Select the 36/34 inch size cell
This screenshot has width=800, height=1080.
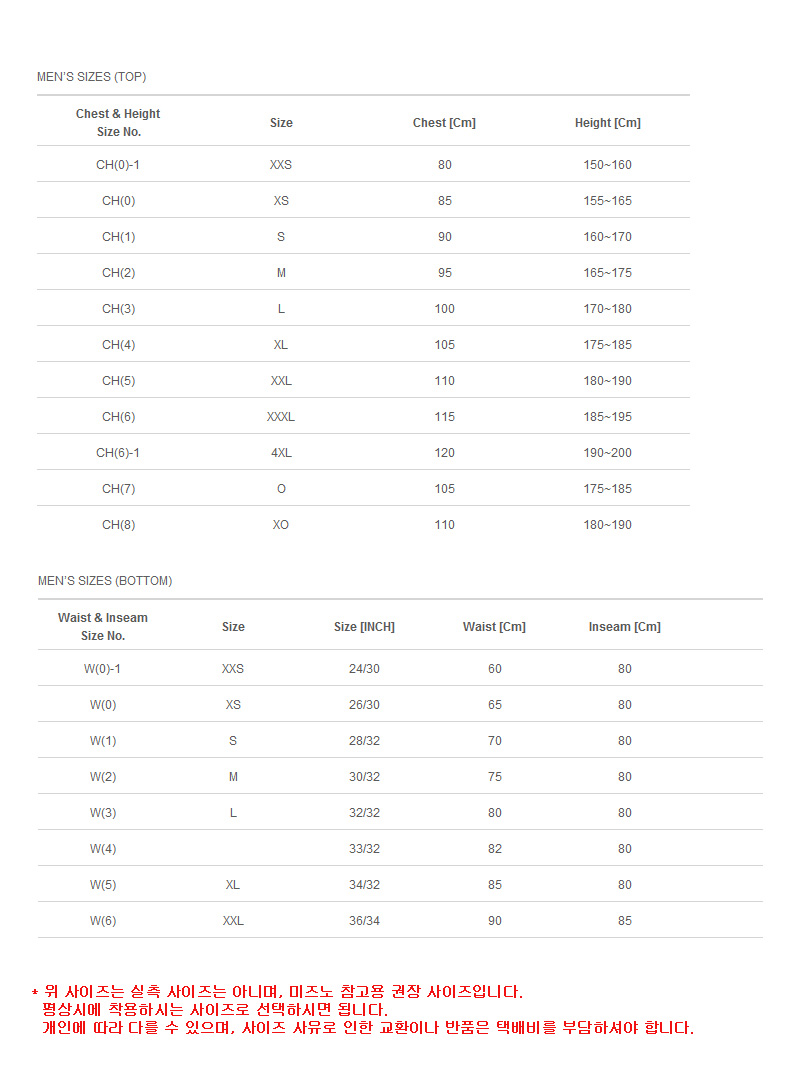click(364, 921)
